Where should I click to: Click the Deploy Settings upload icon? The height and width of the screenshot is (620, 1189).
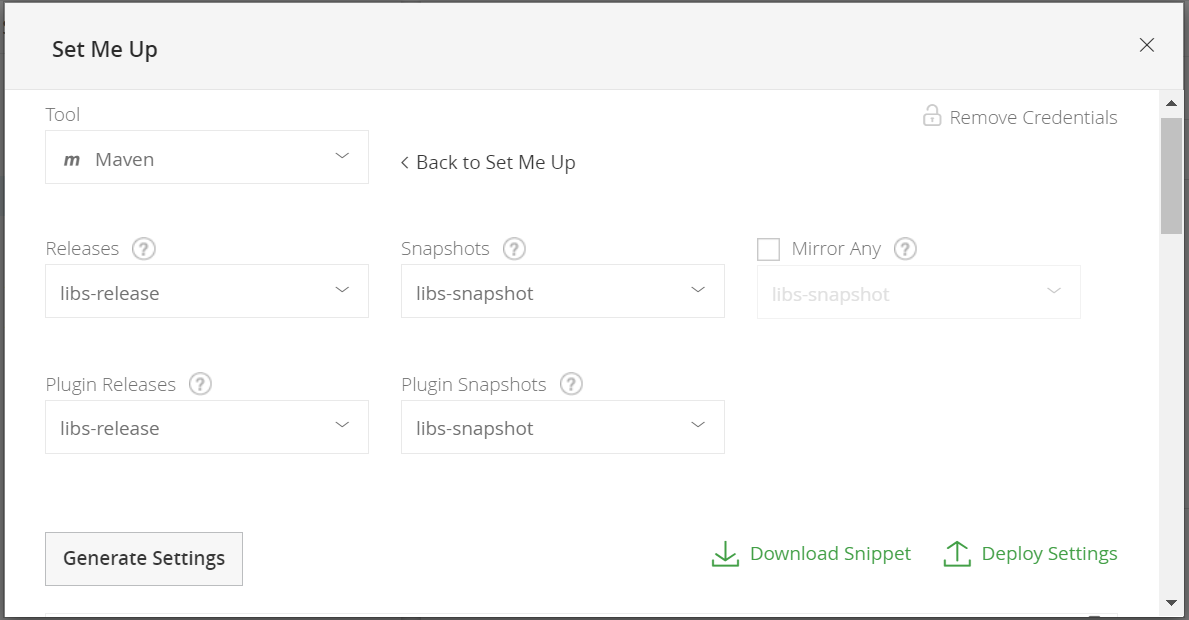957,554
